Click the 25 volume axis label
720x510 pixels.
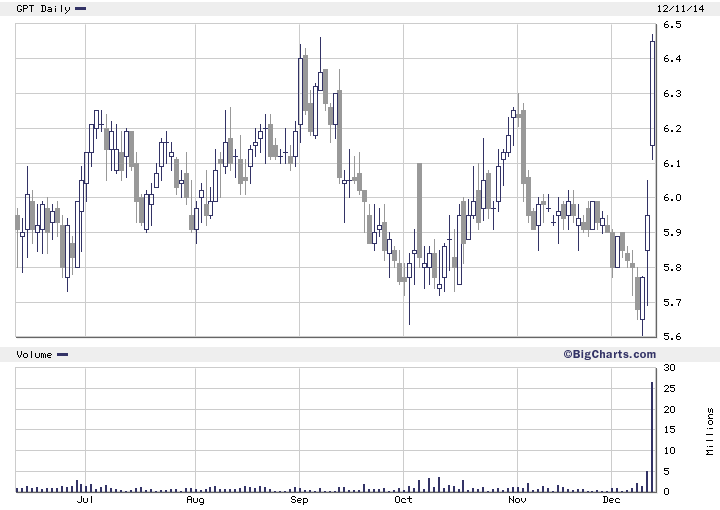[669, 389]
